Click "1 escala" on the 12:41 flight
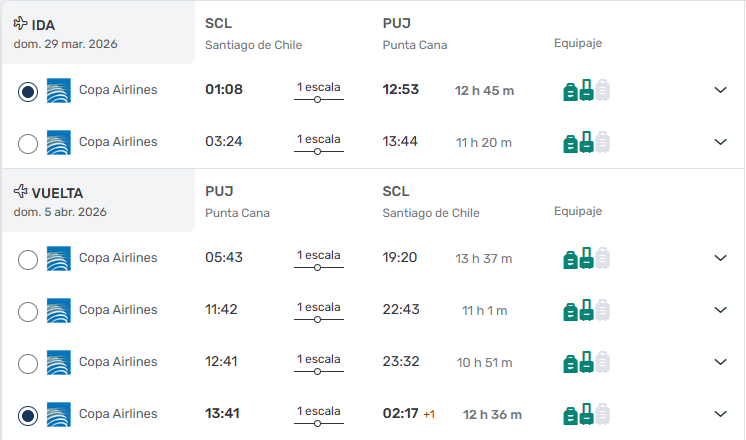The width and height of the screenshot is (746, 440). pos(318,359)
